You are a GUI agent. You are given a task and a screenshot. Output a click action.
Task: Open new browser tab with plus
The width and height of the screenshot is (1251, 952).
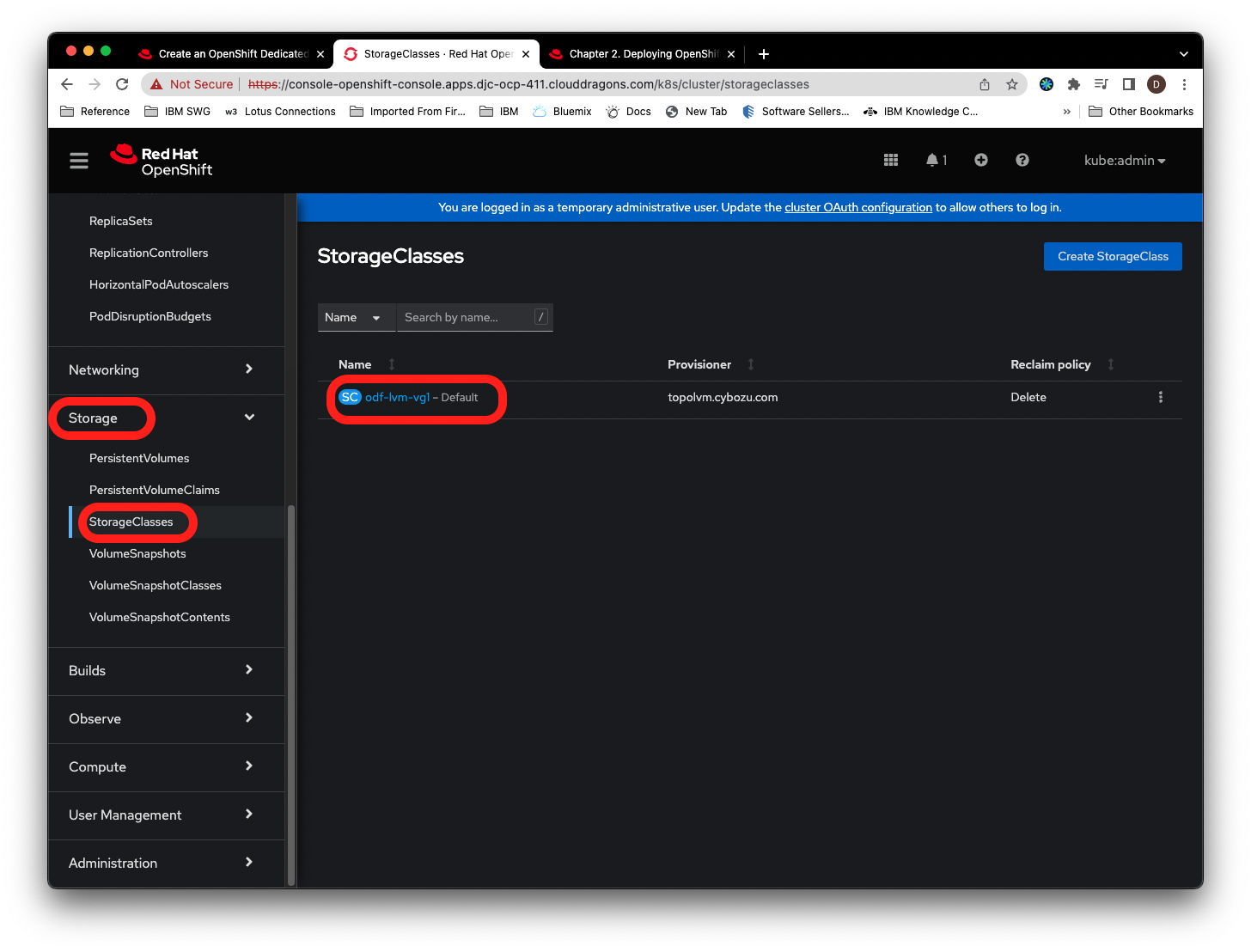point(764,54)
